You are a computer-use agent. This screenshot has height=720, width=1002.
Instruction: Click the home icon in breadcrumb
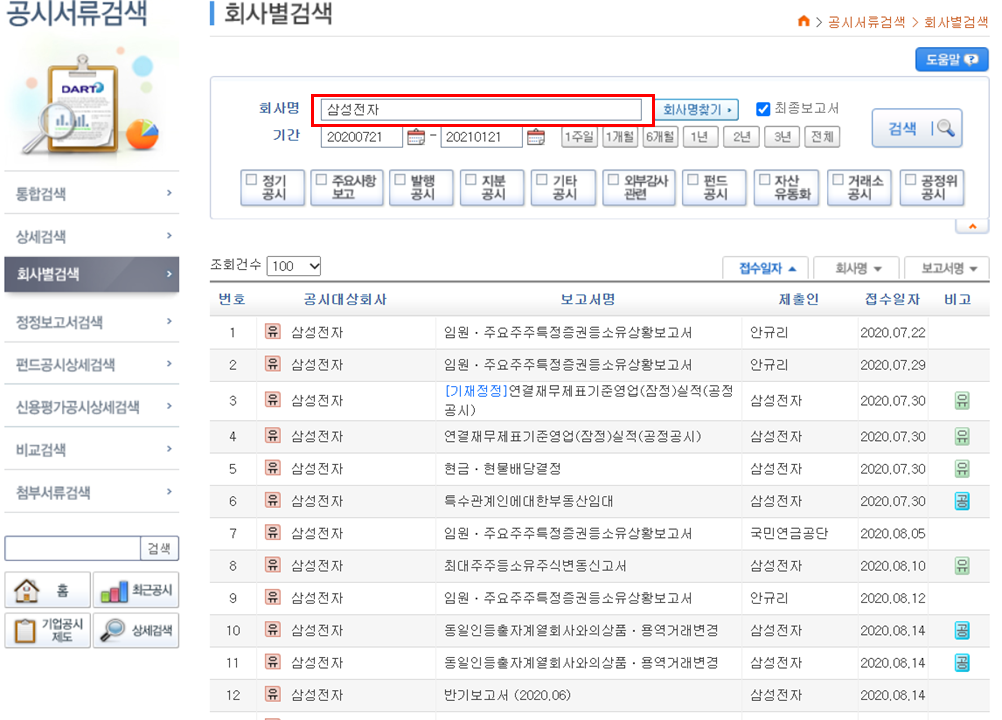(804, 21)
